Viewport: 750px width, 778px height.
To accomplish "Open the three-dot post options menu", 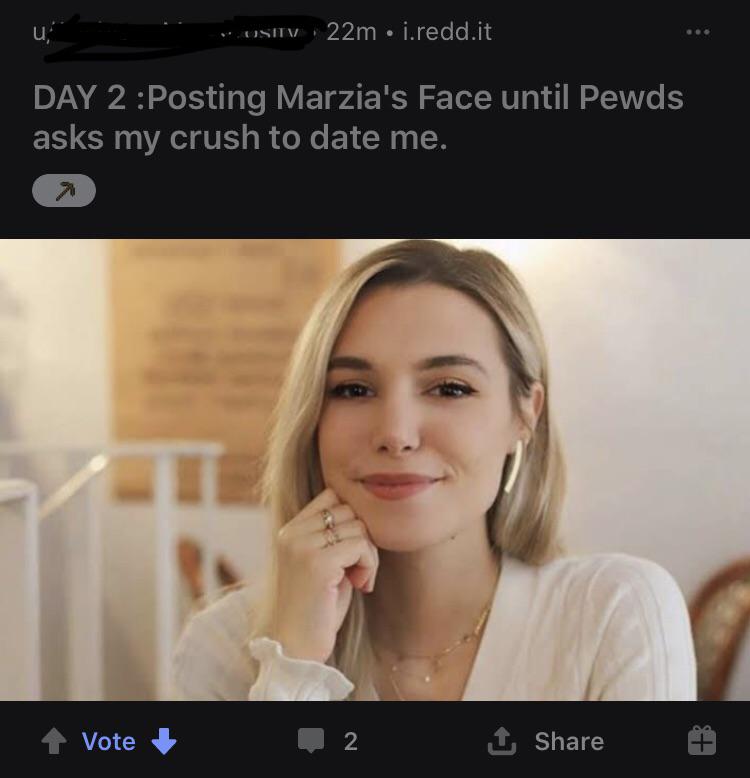I will coord(697,32).
